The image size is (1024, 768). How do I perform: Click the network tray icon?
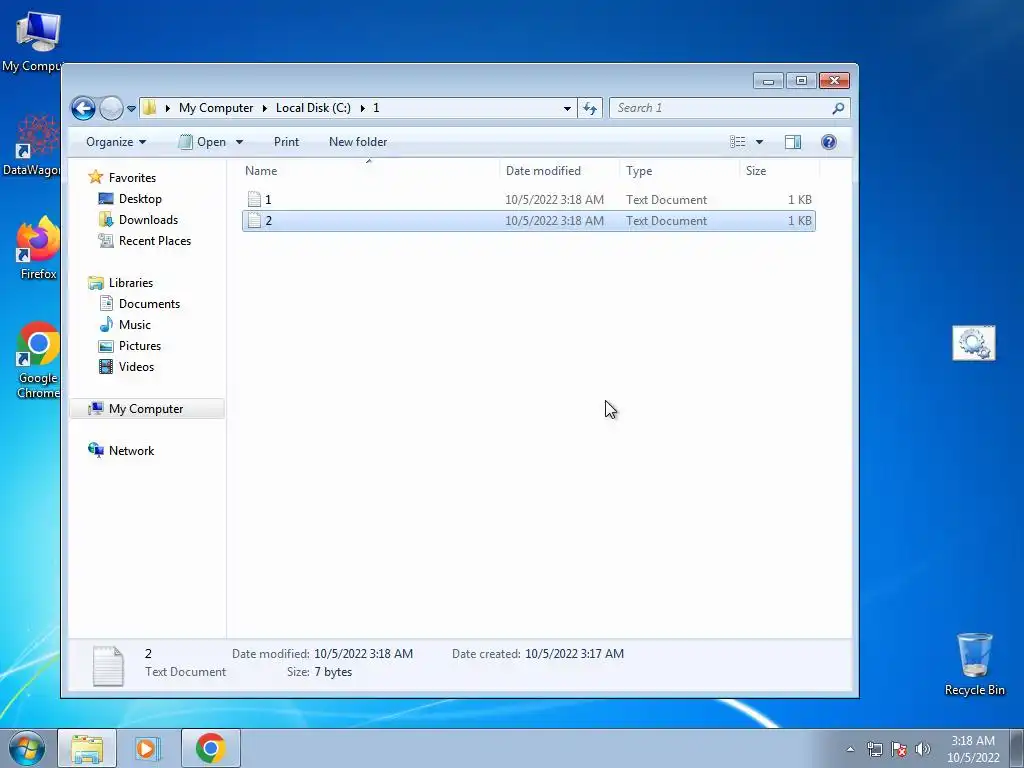click(874, 749)
